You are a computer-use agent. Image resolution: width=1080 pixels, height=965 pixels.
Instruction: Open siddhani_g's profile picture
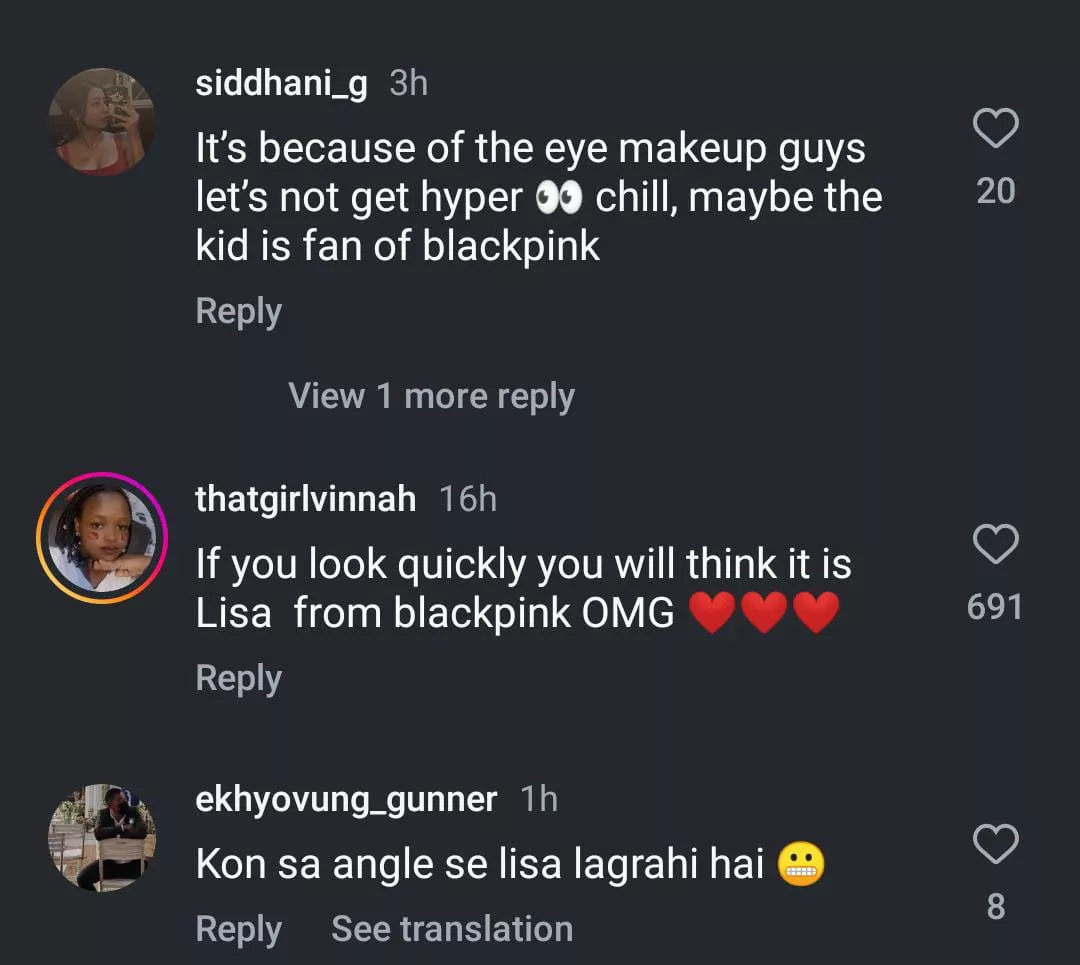click(x=101, y=123)
